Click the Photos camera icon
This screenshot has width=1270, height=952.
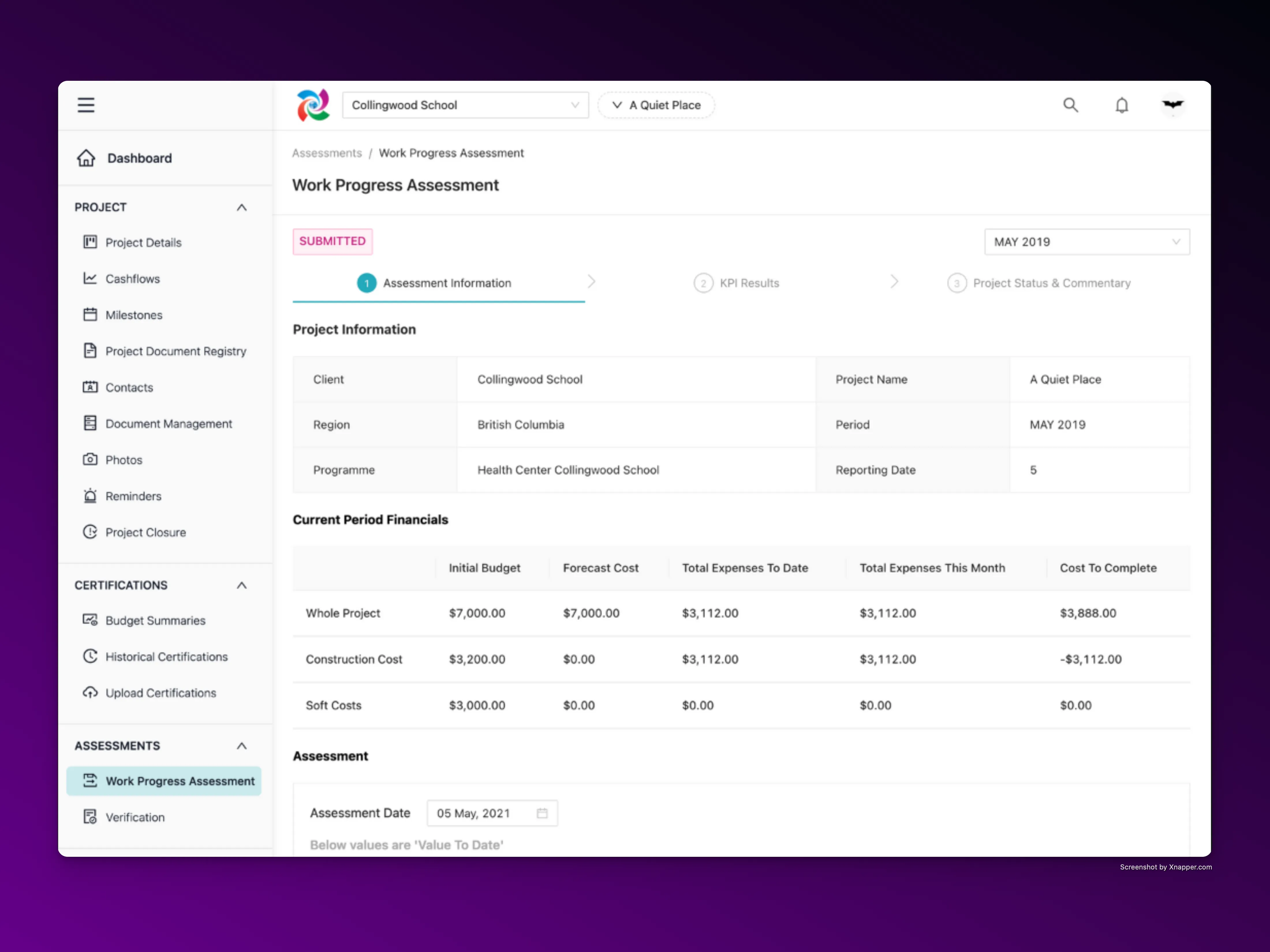point(91,460)
